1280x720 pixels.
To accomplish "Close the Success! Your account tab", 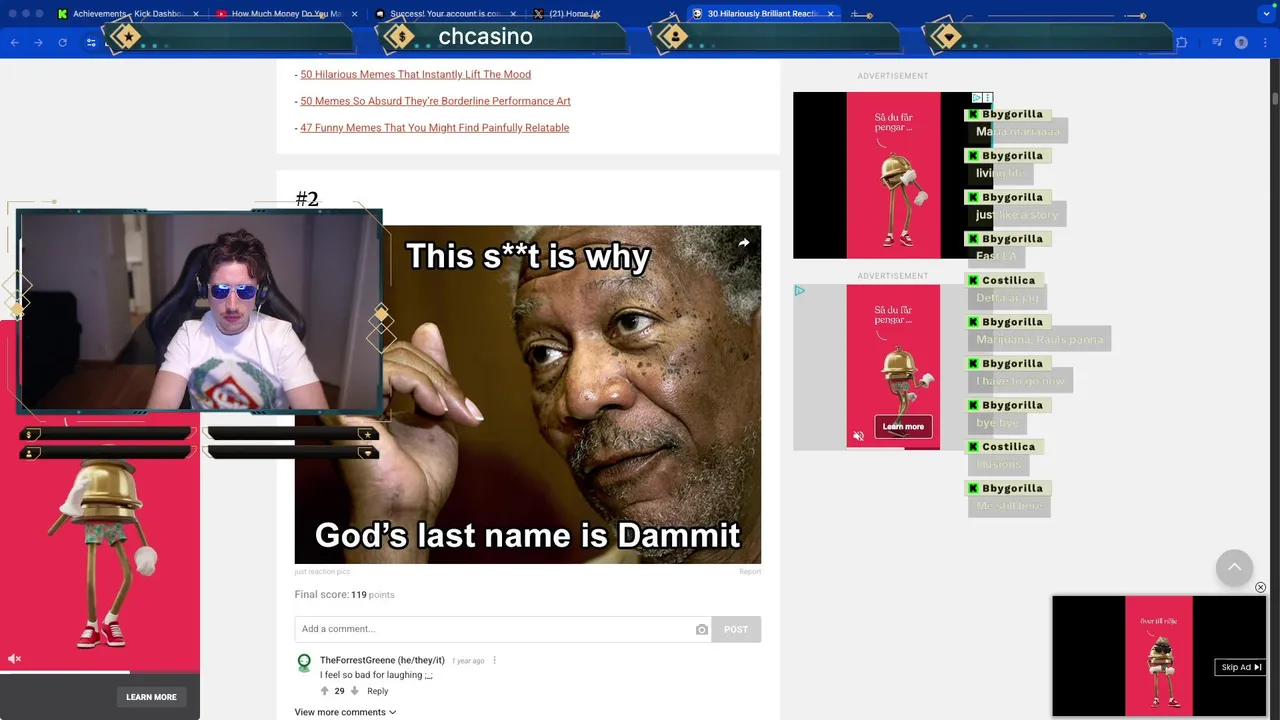I will click(513, 14).
